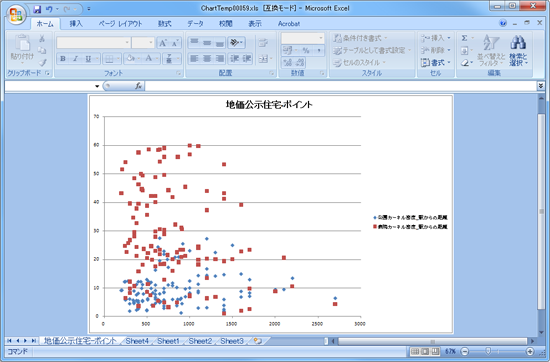Viewport: 550px width, 362px height.
Task: Switch to Page Layout view button
Action: point(425,351)
